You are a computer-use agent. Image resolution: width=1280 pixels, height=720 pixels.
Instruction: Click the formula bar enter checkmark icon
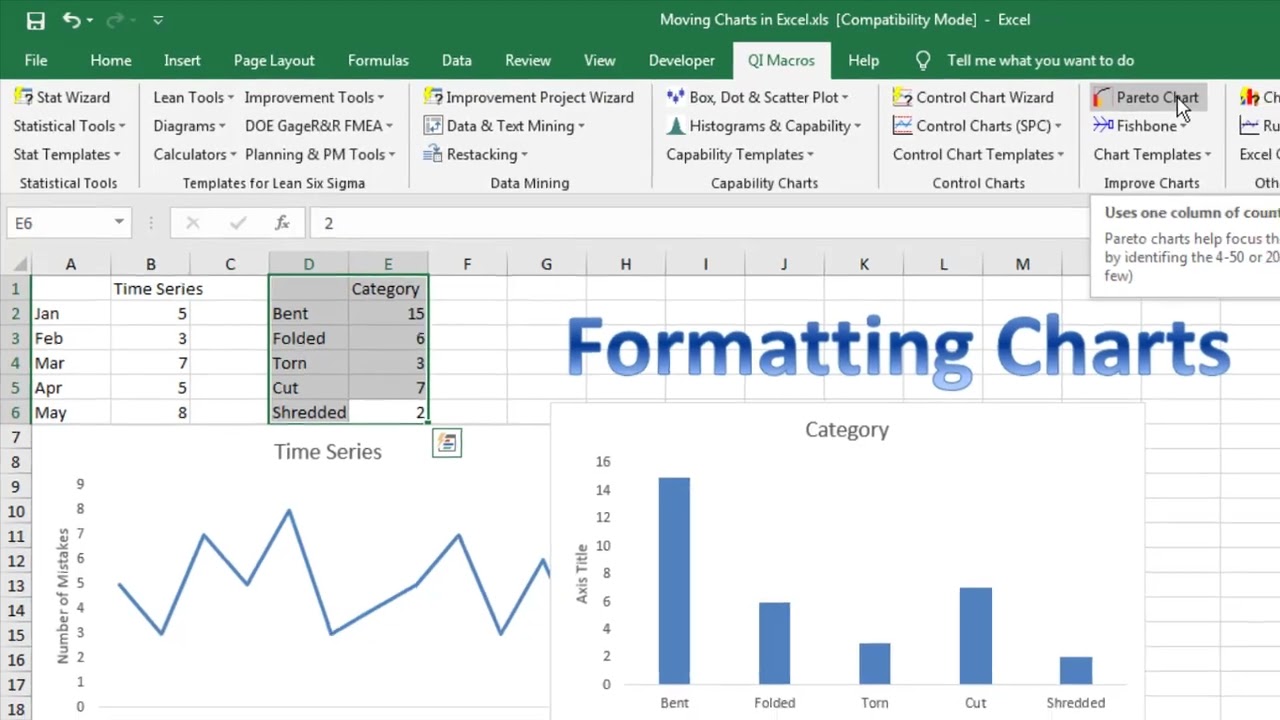tap(237, 223)
